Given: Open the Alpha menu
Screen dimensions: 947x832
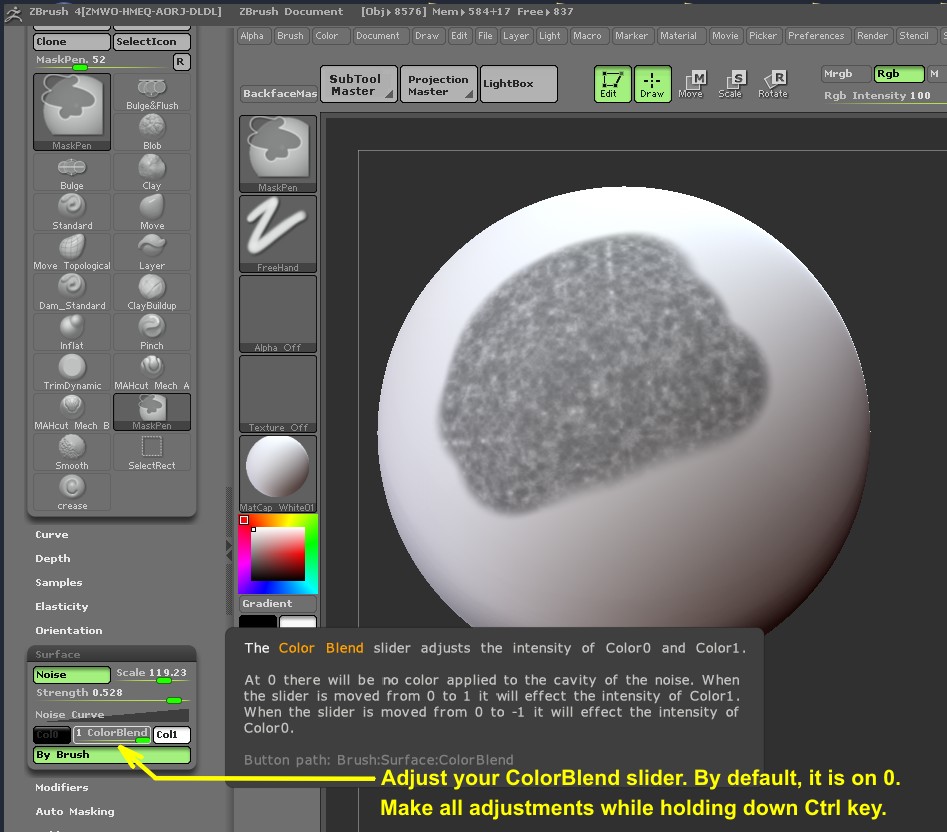Looking at the screenshot, I should coord(252,36).
